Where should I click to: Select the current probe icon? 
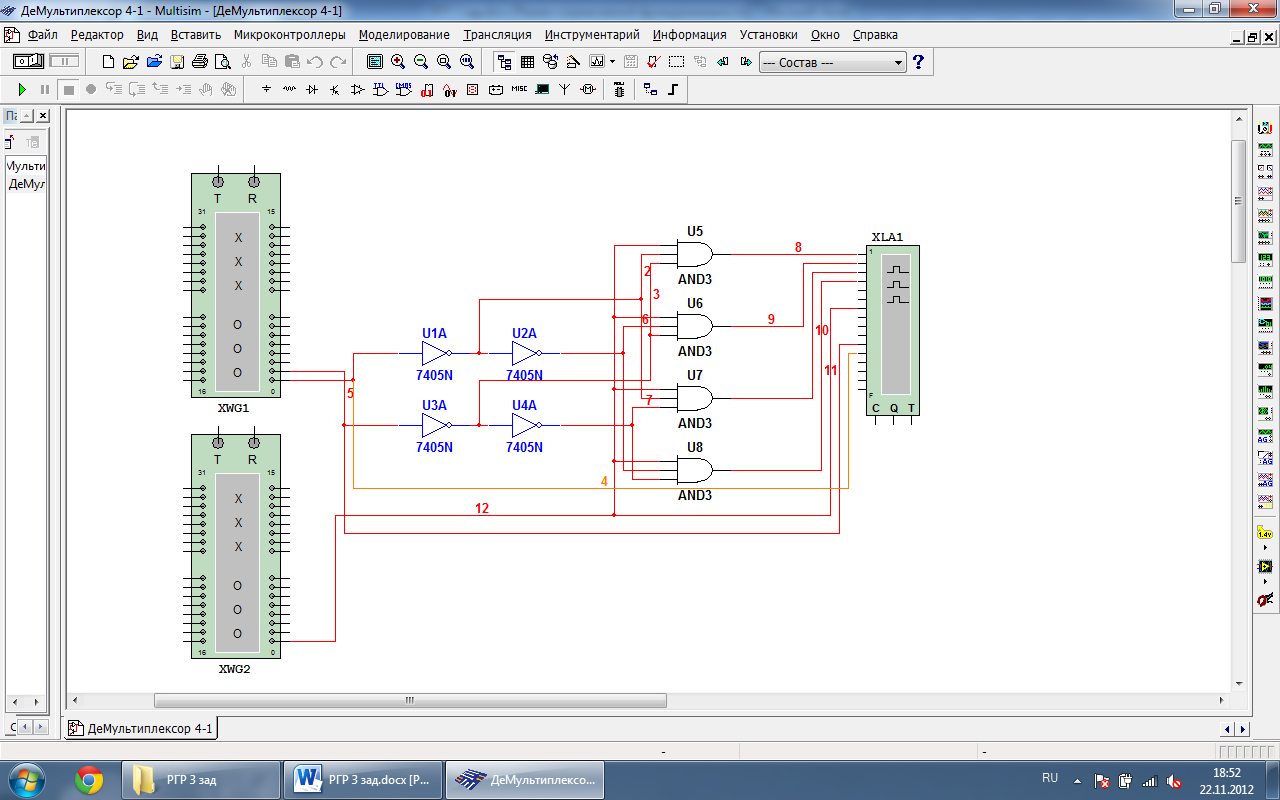[x=1265, y=600]
